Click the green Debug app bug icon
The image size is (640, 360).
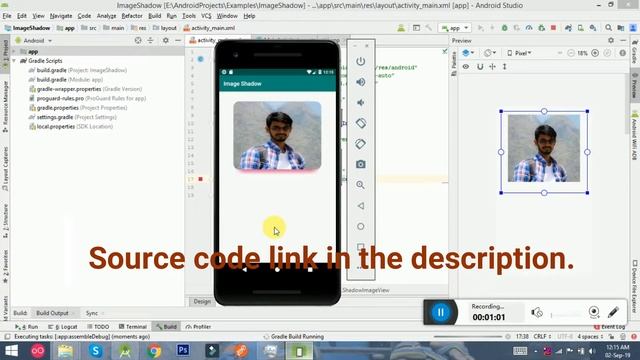click(504, 28)
